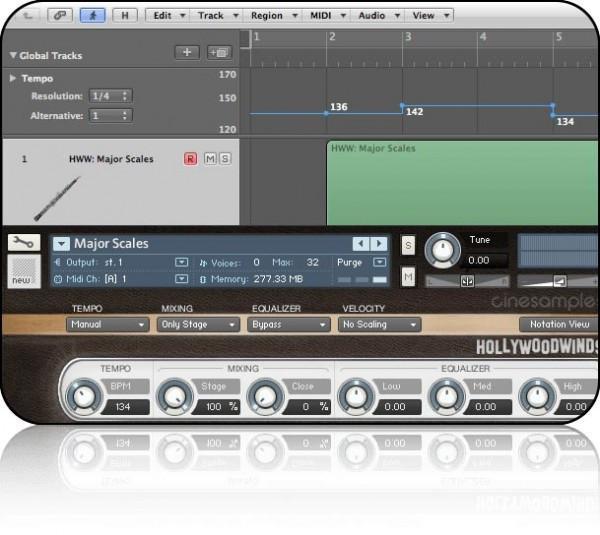This screenshot has height=535, width=600.
Task: Click the Close mixing knob
Action: pos(266,397)
